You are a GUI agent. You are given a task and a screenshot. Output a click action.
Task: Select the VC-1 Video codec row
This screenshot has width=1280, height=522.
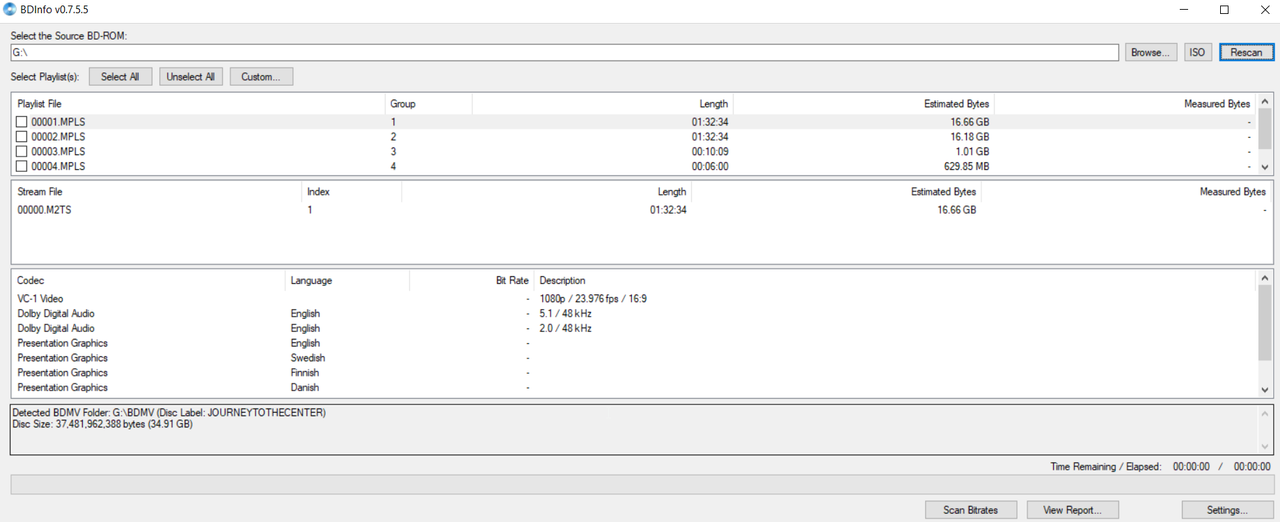click(634, 299)
